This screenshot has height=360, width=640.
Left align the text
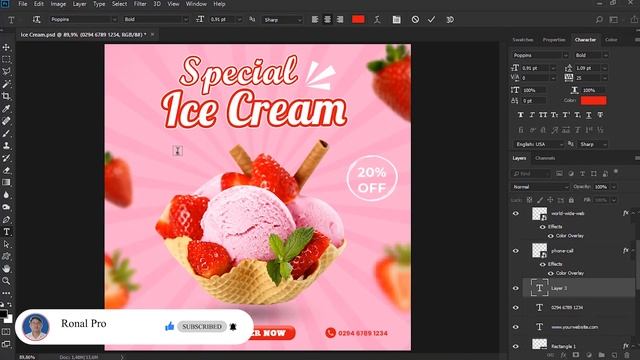(315, 20)
